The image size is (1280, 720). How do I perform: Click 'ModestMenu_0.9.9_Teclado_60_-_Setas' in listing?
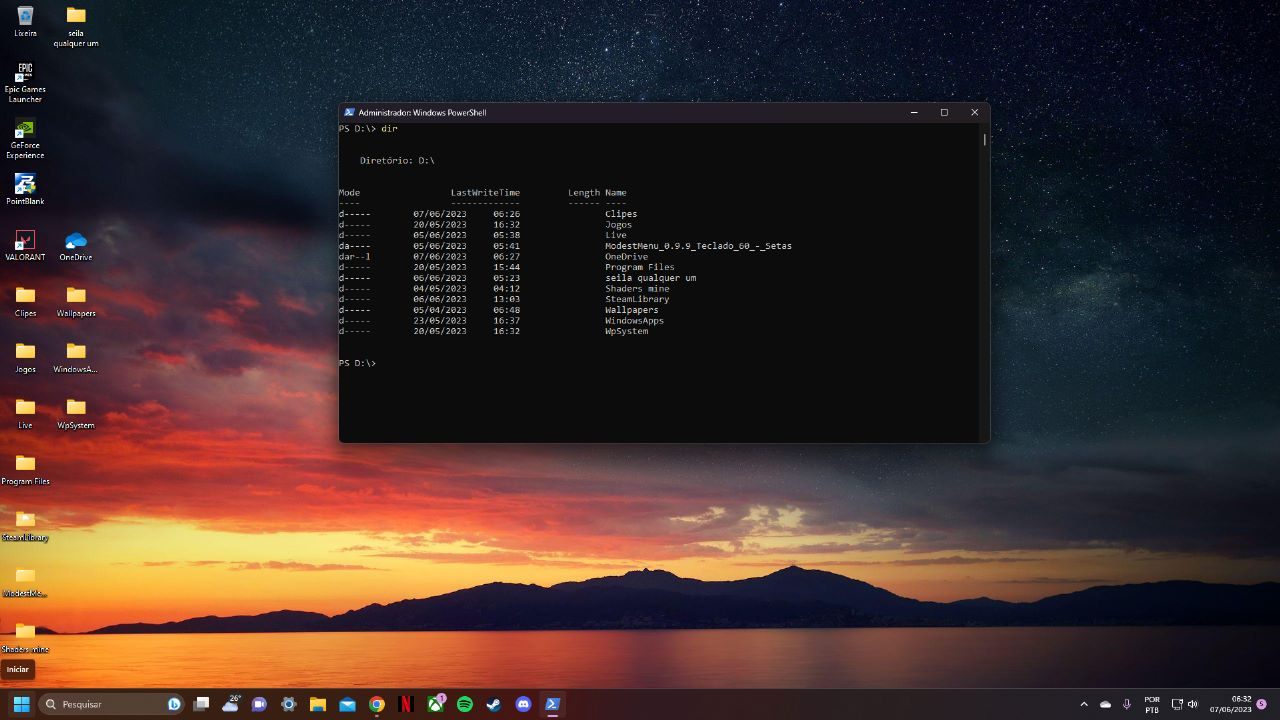point(698,246)
